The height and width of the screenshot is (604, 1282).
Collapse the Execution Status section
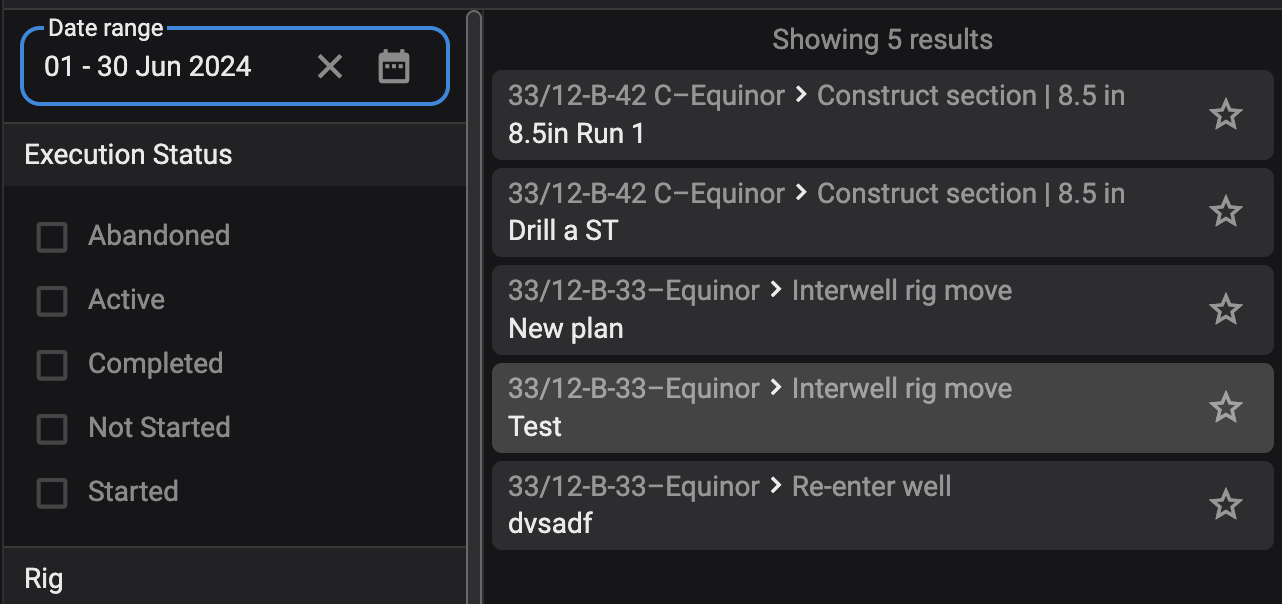128,155
